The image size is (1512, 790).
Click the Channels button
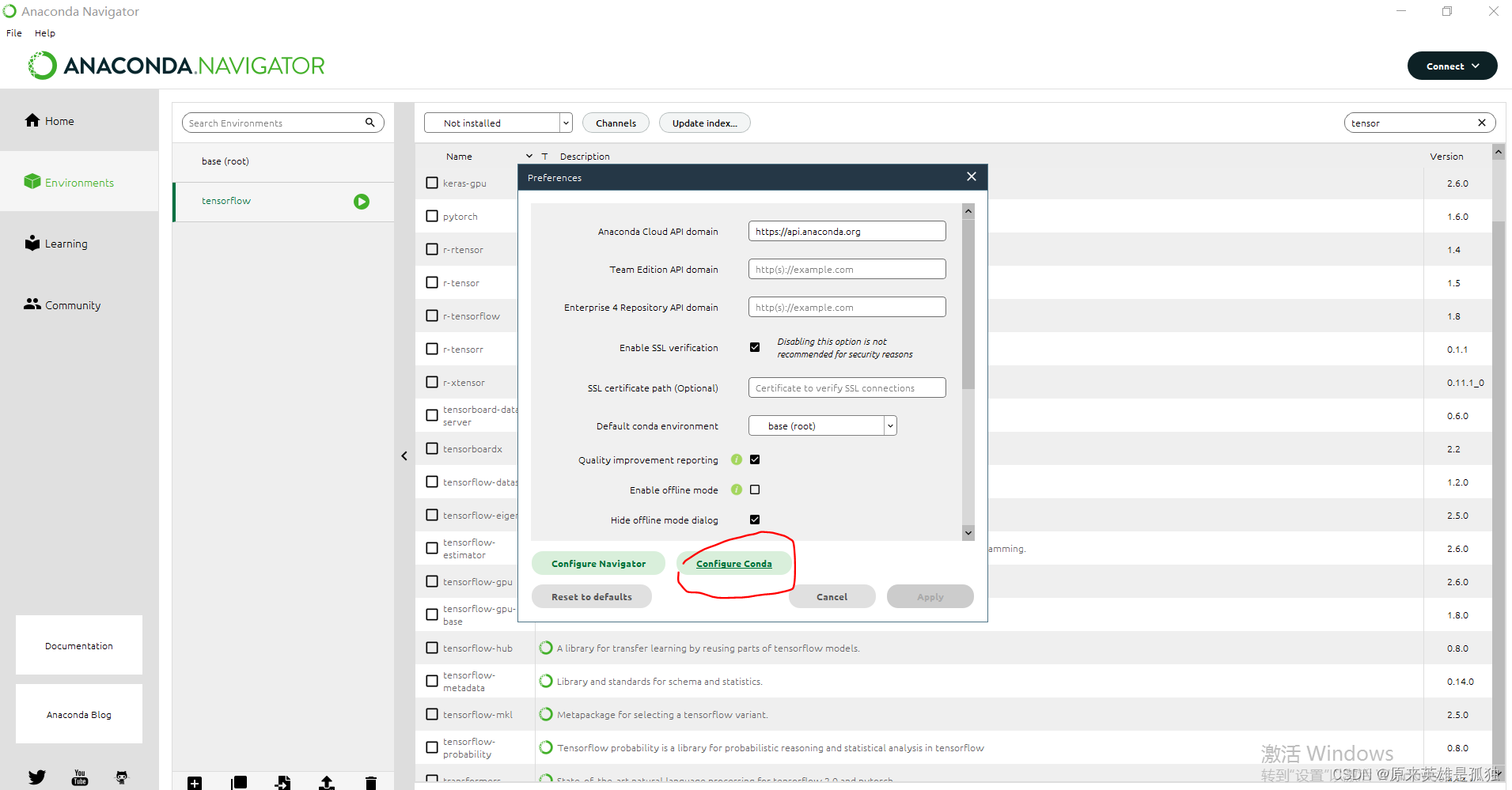[x=616, y=123]
